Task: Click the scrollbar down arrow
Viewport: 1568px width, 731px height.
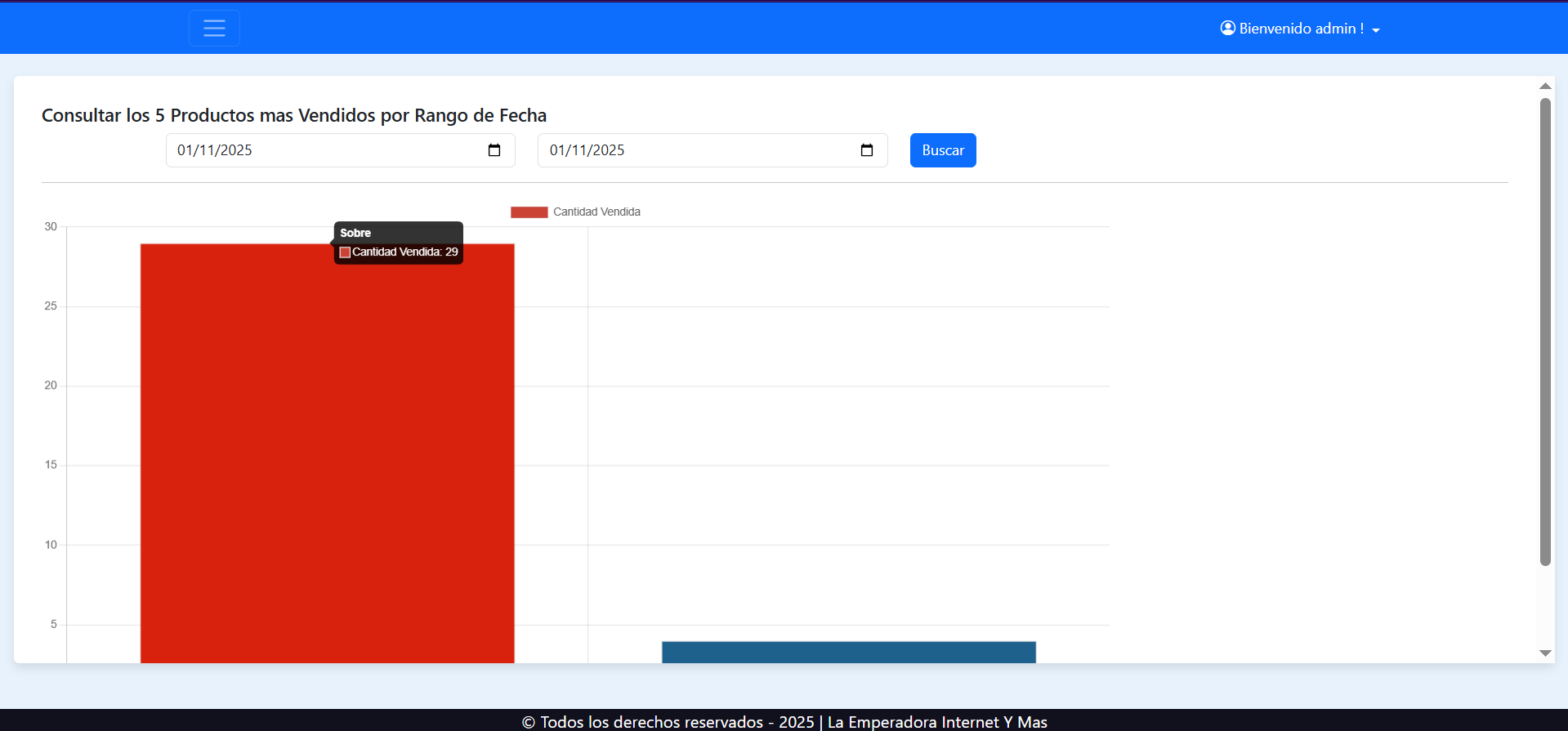Action: (x=1545, y=653)
